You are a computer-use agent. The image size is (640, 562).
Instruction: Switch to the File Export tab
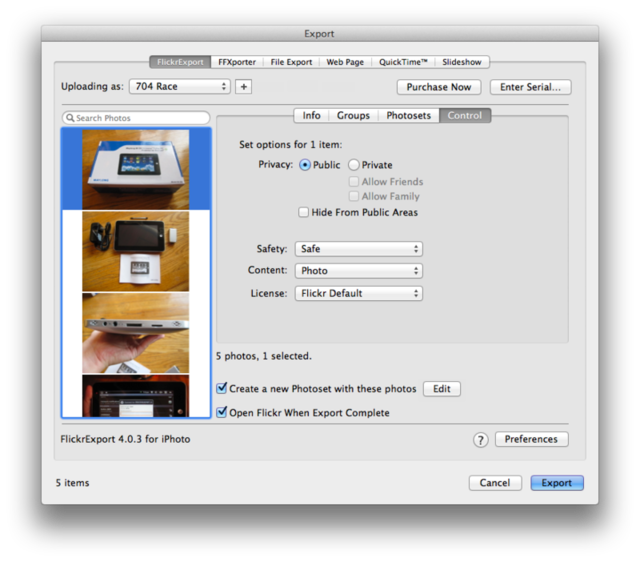click(x=291, y=62)
